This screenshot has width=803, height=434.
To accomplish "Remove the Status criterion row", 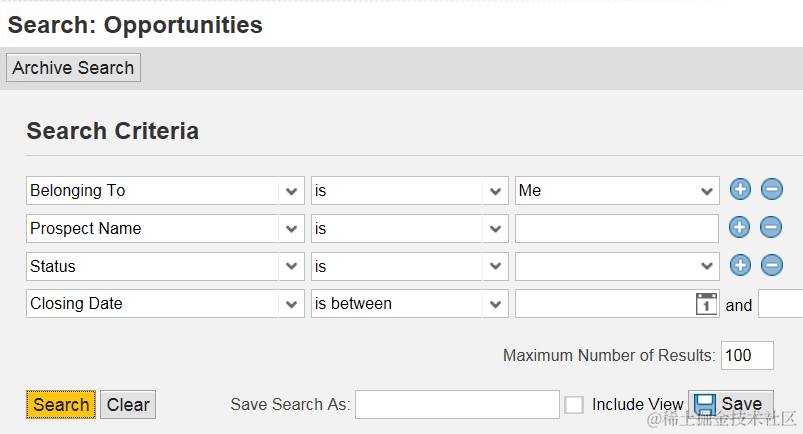I will point(771,266).
